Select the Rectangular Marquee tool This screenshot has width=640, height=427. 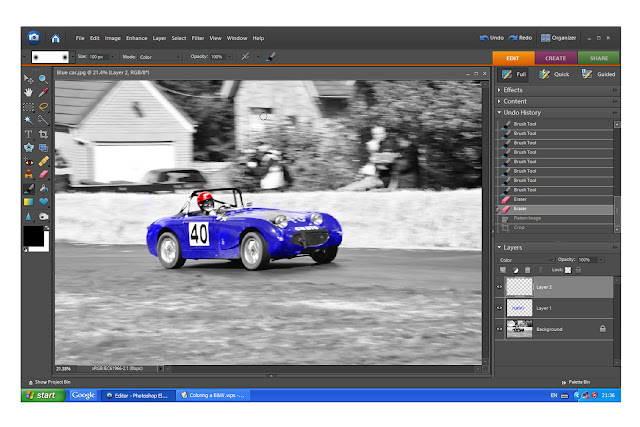point(29,105)
